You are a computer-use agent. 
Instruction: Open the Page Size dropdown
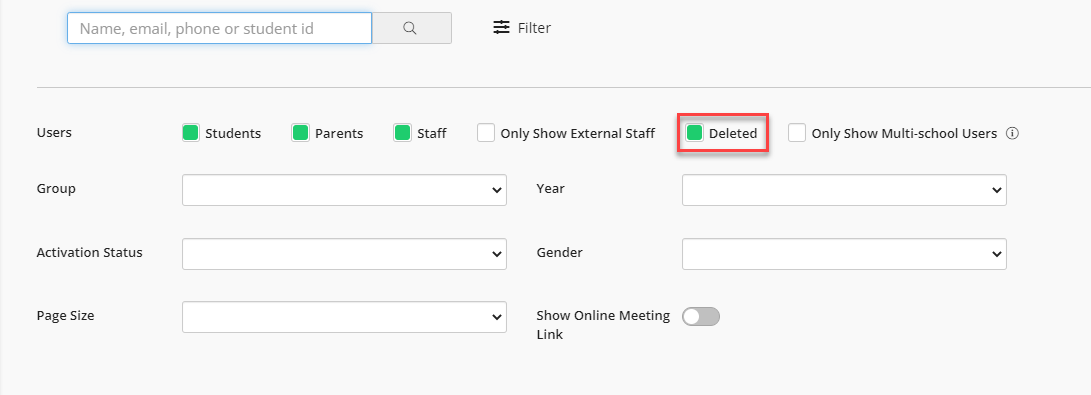[x=344, y=316]
